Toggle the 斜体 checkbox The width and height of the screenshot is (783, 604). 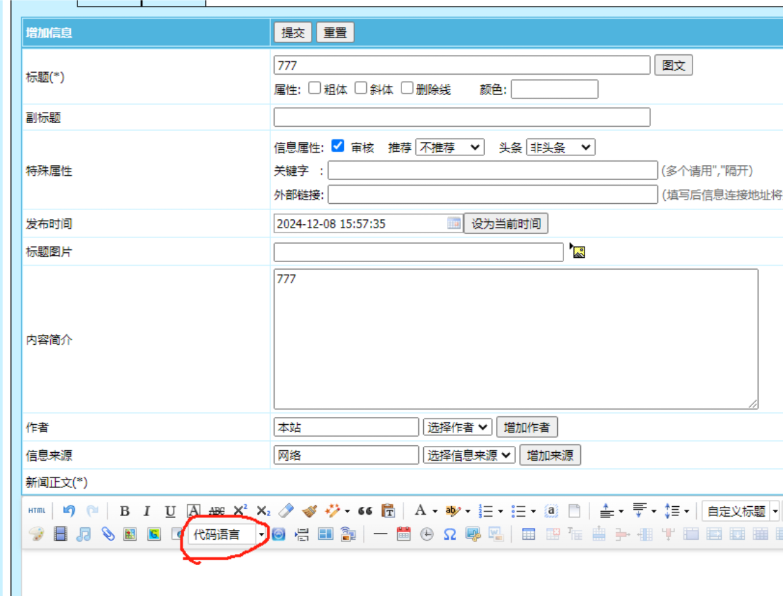[361, 89]
